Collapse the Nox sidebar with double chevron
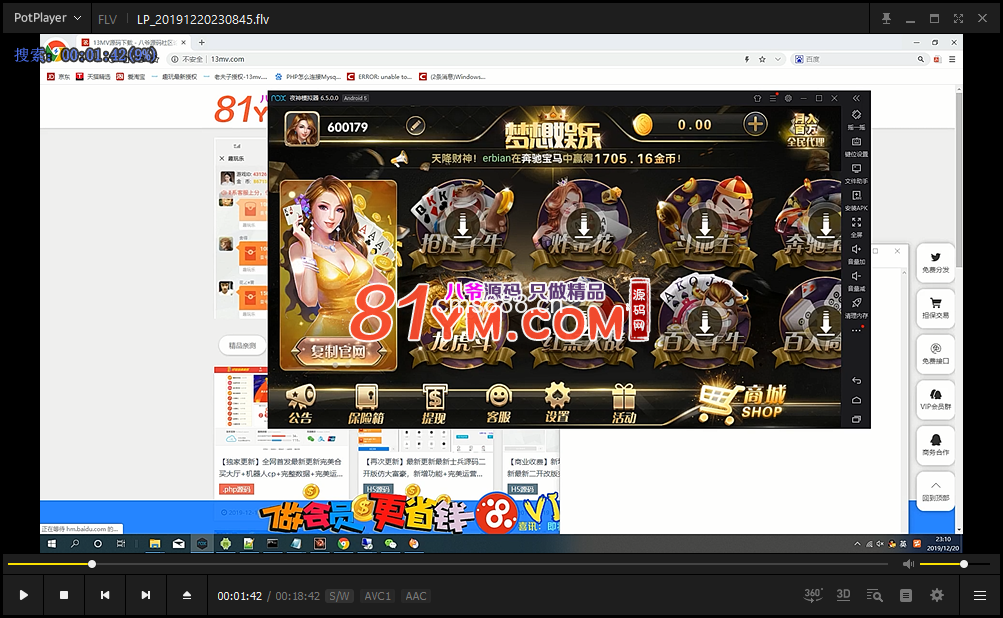 click(856, 98)
